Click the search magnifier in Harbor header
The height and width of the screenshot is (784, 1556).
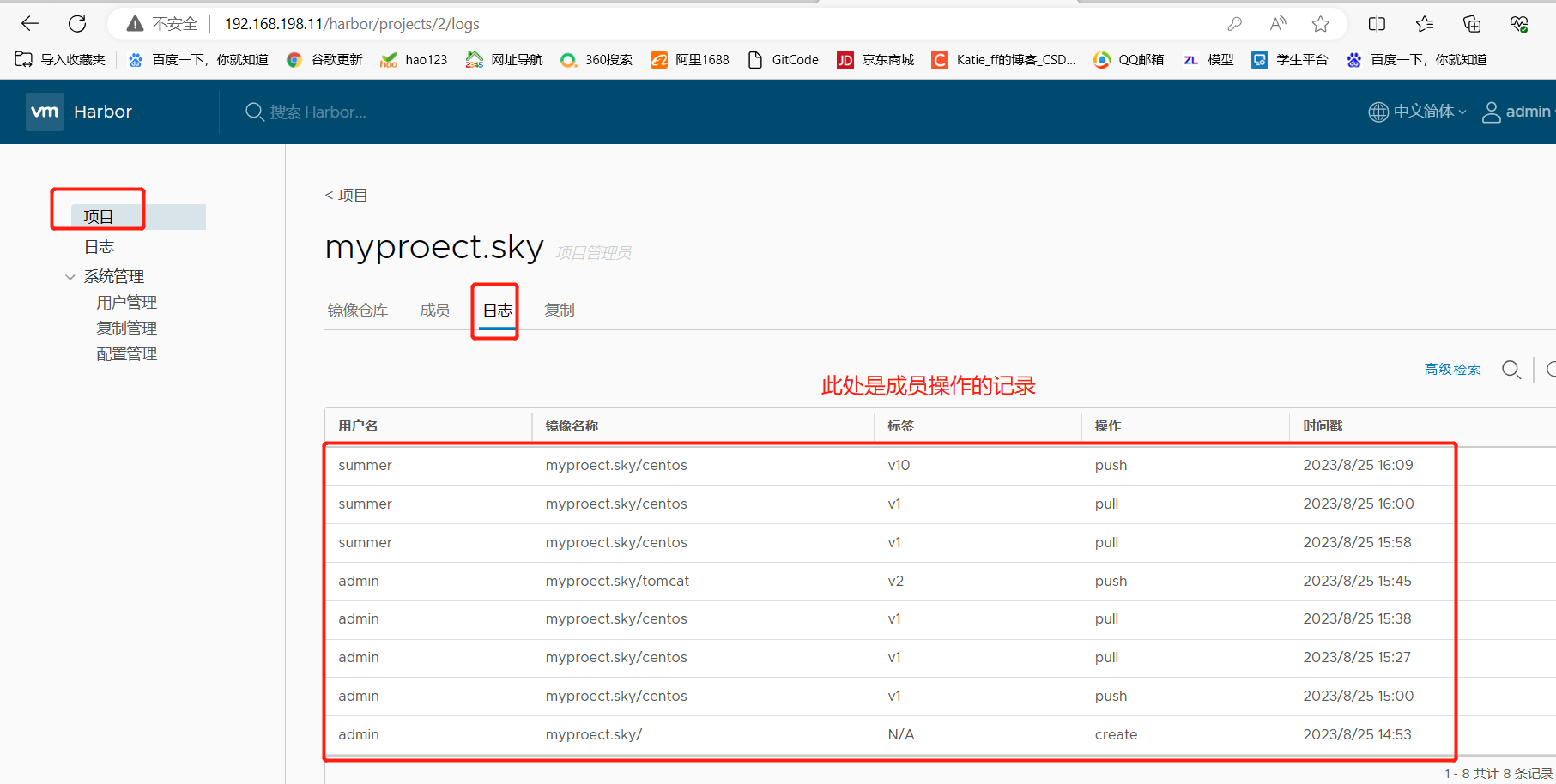click(254, 112)
